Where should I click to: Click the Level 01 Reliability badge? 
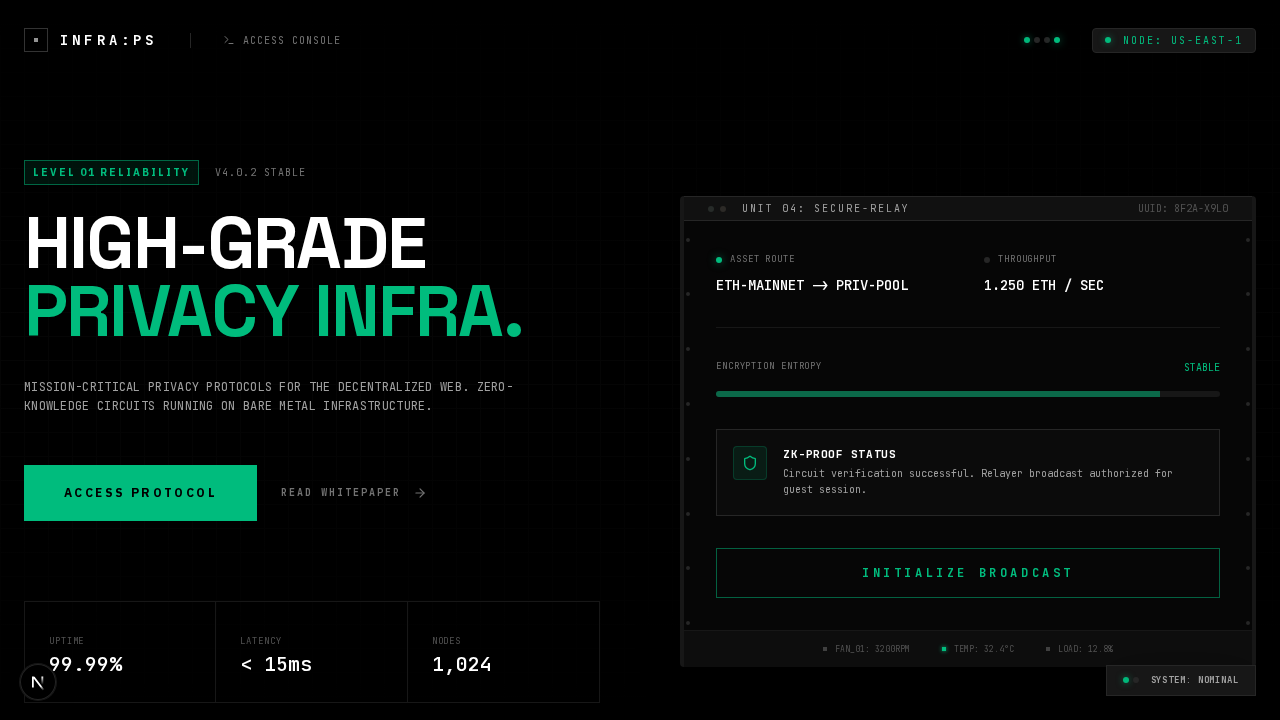(x=111, y=173)
